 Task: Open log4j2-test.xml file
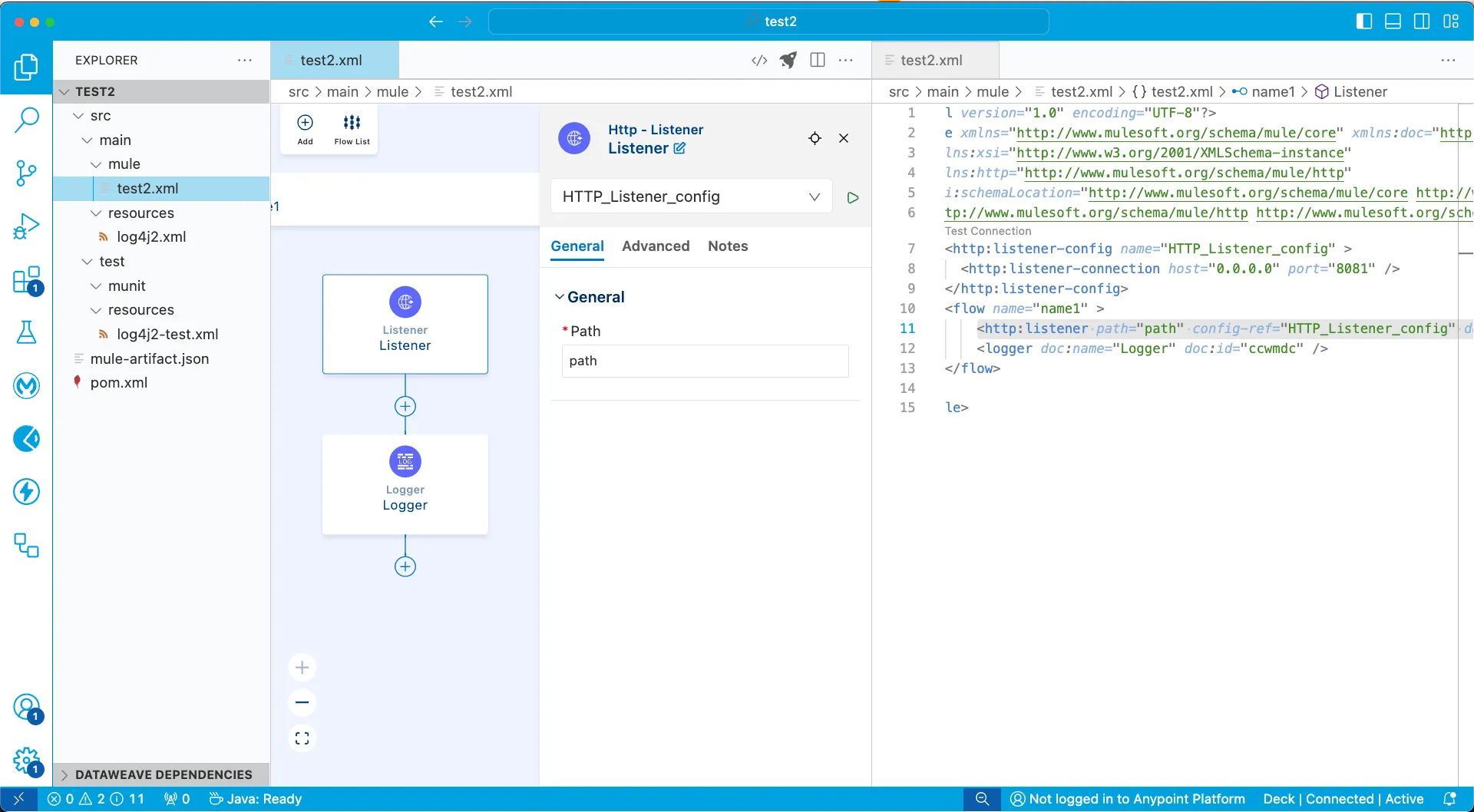click(161, 335)
